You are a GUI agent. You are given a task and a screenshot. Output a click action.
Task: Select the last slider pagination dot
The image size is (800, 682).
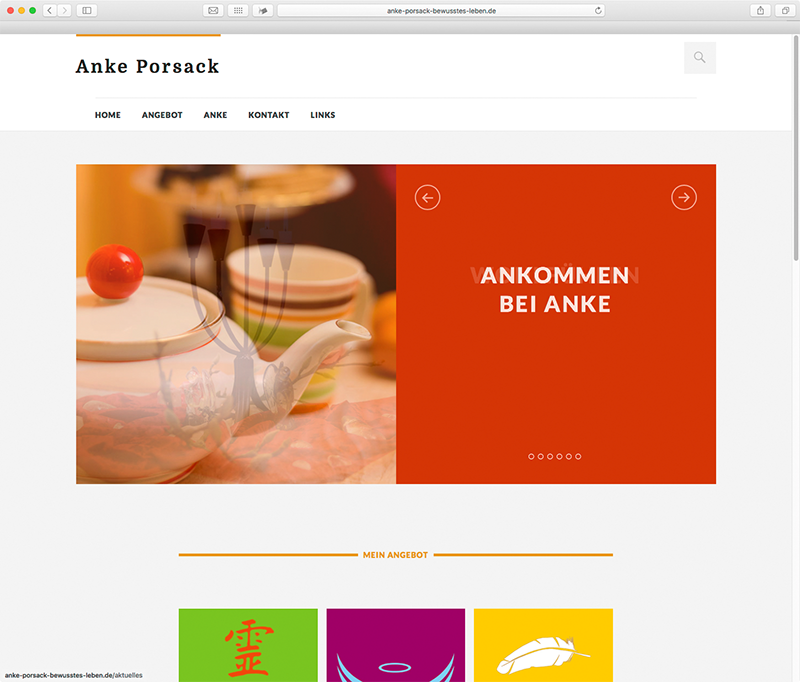(578, 457)
